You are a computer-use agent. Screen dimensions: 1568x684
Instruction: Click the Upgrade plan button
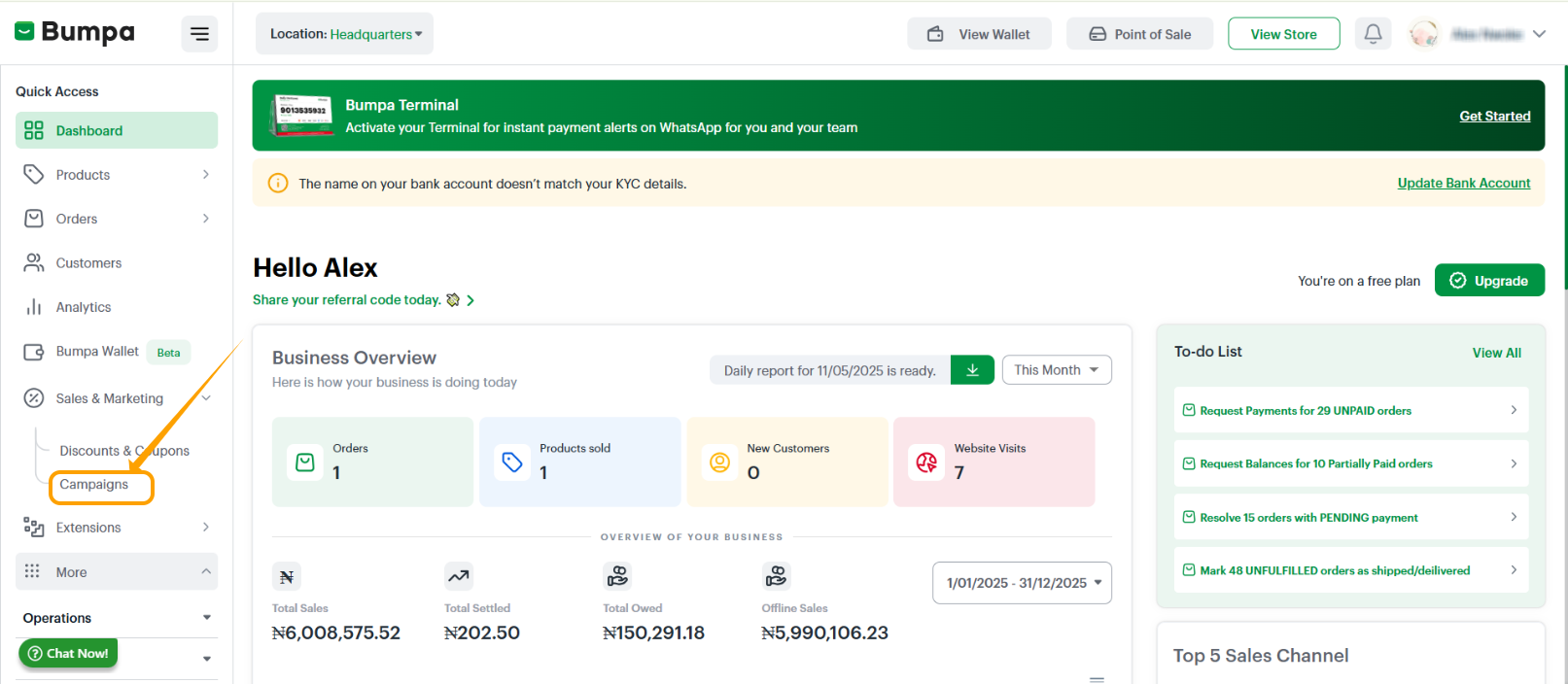pyautogui.click(x=1489, y=281)
